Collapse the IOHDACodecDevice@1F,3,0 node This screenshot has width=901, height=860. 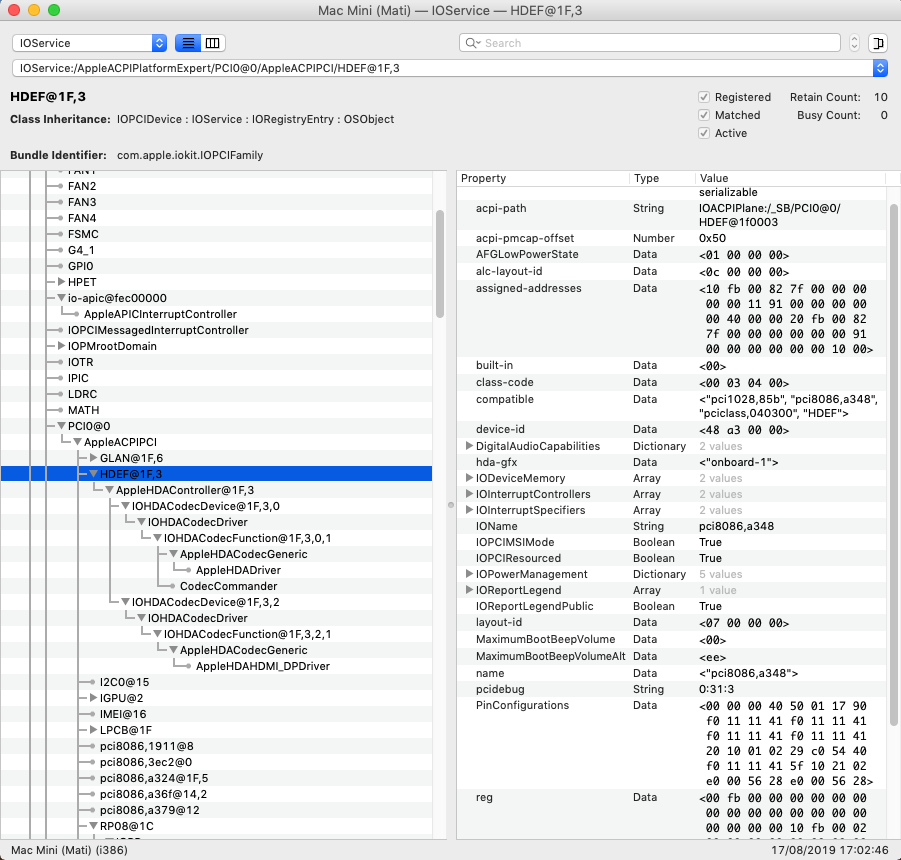coord(125,506)
